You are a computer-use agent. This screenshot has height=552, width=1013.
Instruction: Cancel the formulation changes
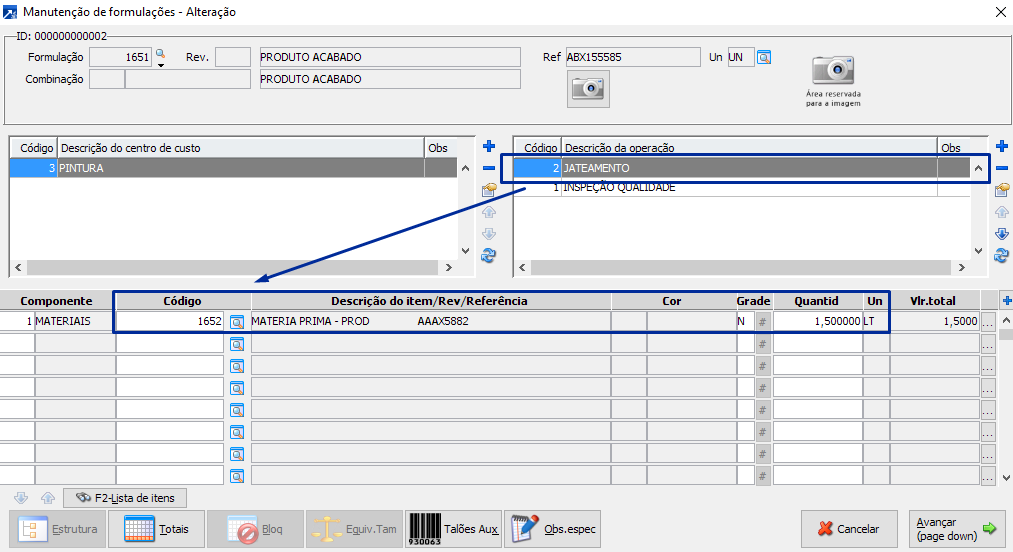[x=849, y=529]
